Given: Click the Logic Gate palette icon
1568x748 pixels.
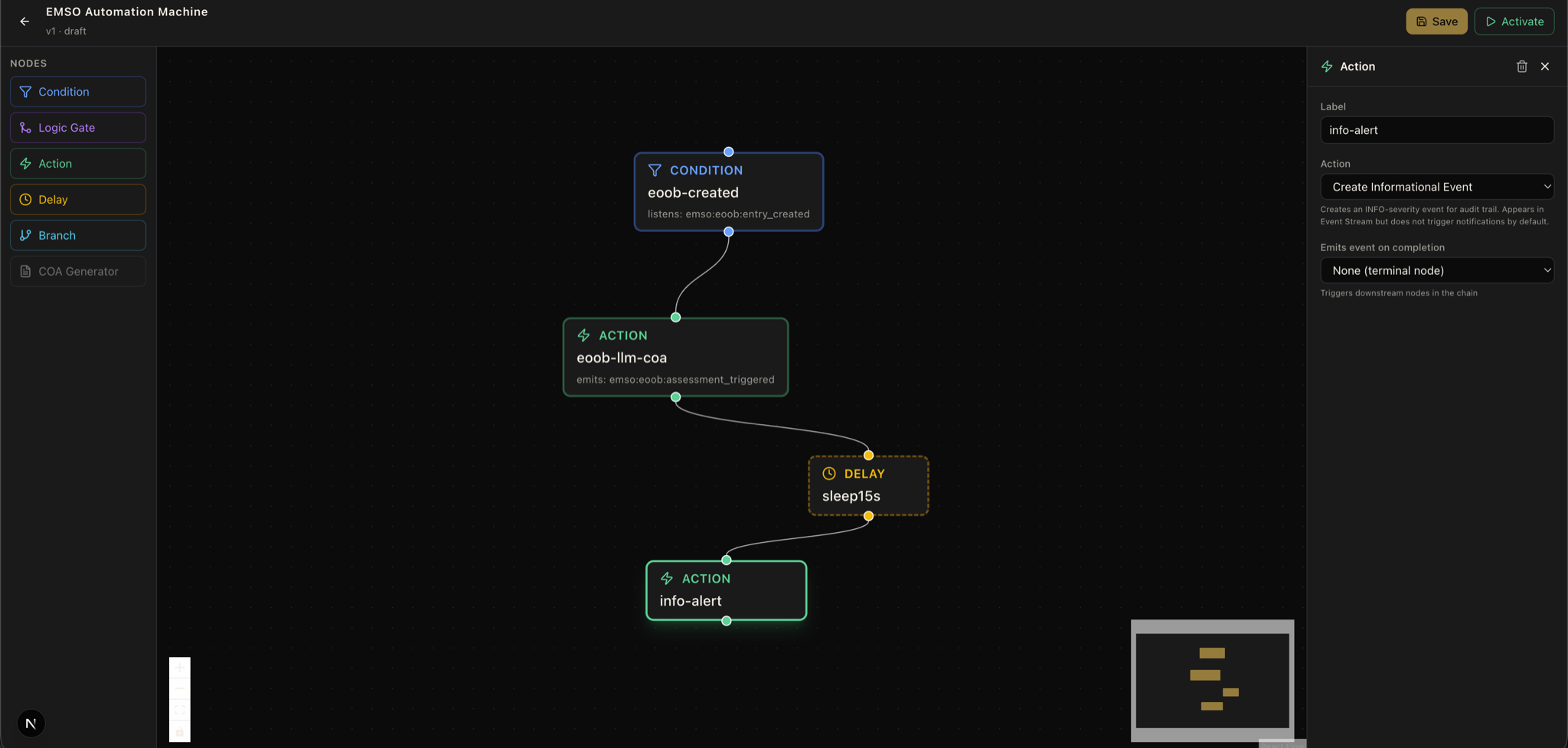Looking at the screenshot, I should click(25, 128).
